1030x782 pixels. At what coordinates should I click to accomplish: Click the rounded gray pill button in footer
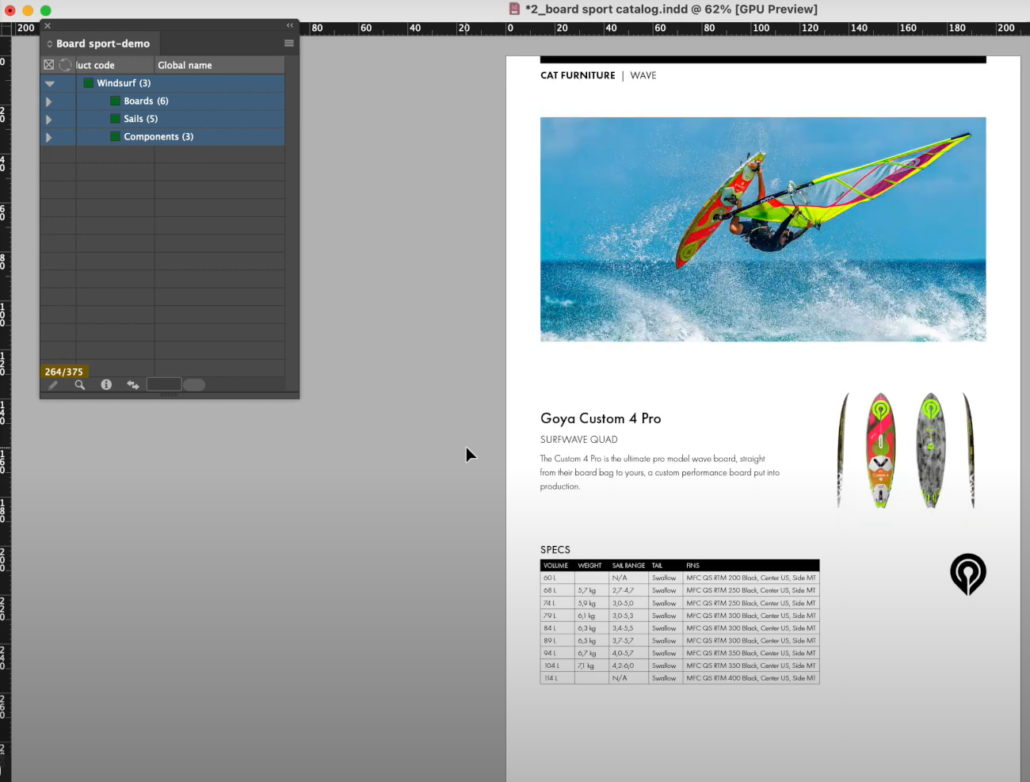pyautogui.click(x=194, y=385)
